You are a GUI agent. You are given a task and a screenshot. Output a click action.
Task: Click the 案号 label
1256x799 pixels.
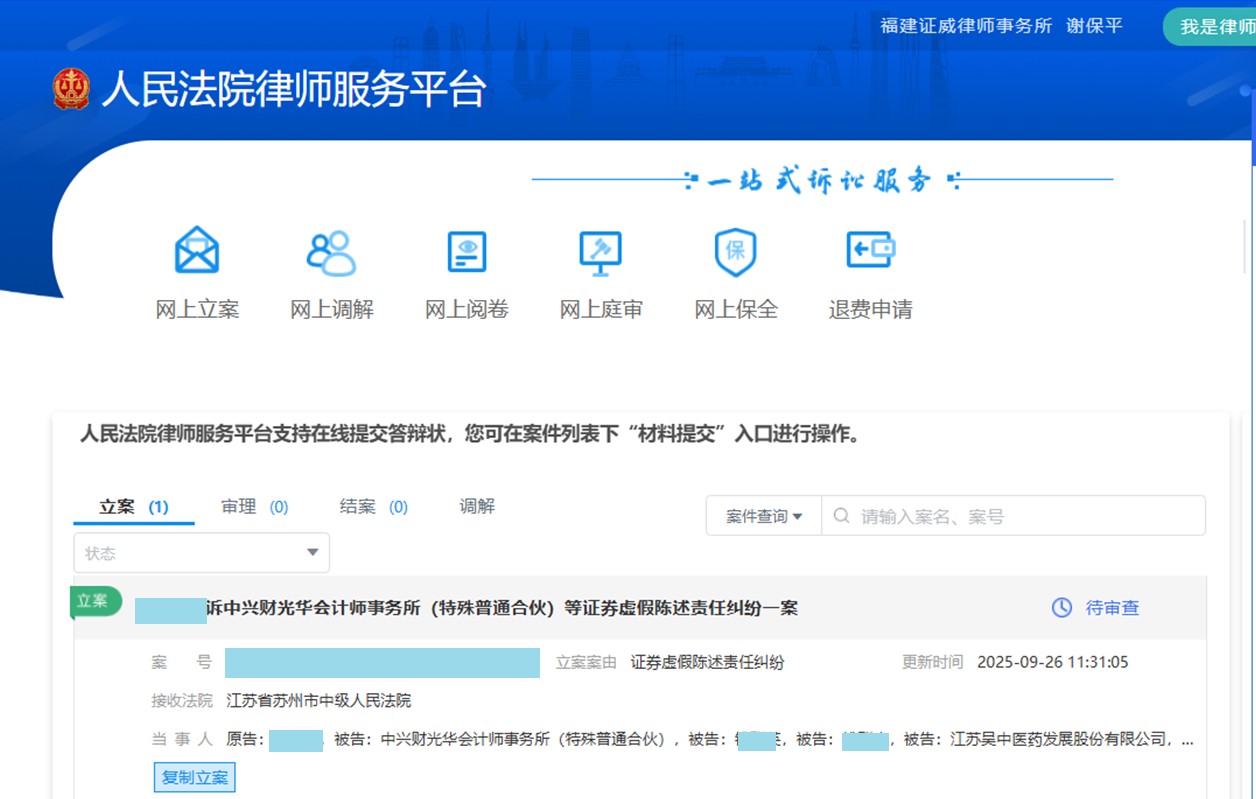pos(182,662)
